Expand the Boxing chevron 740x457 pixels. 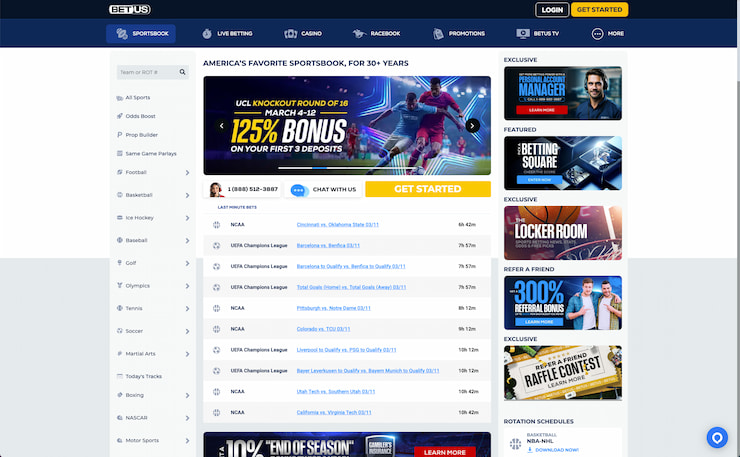pos(187,396)
